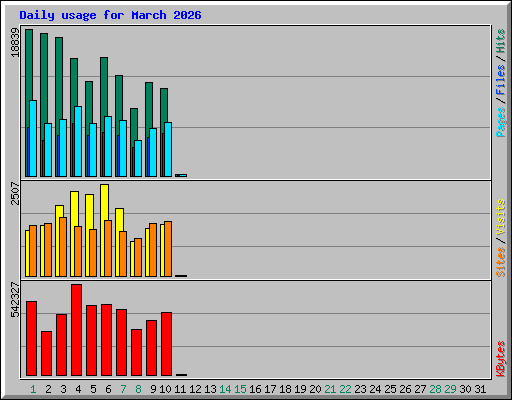Click day 11 on the date axis
Viewport: 512px width, 400px height.
click(180, 389)
